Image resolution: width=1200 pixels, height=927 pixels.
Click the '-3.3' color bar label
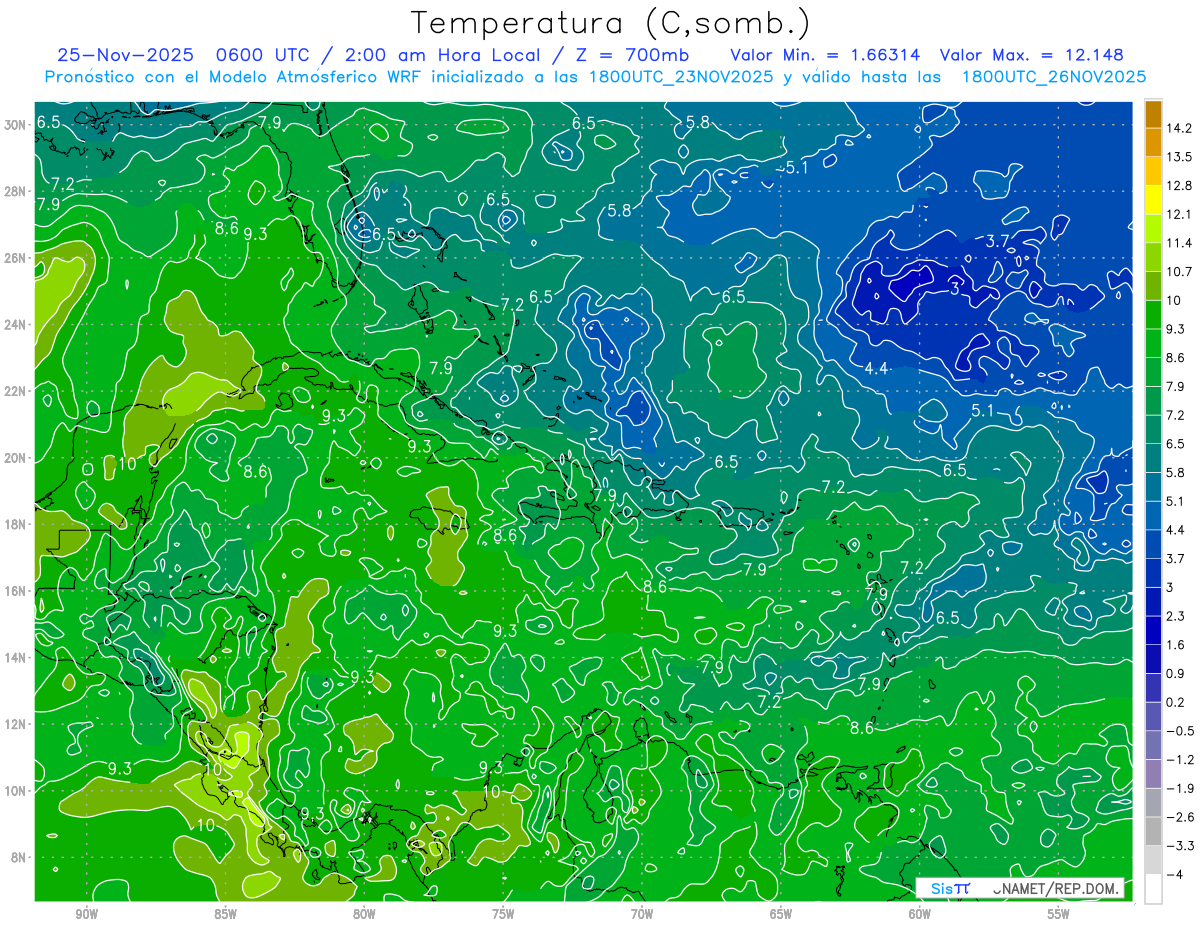coord(1180,846)
